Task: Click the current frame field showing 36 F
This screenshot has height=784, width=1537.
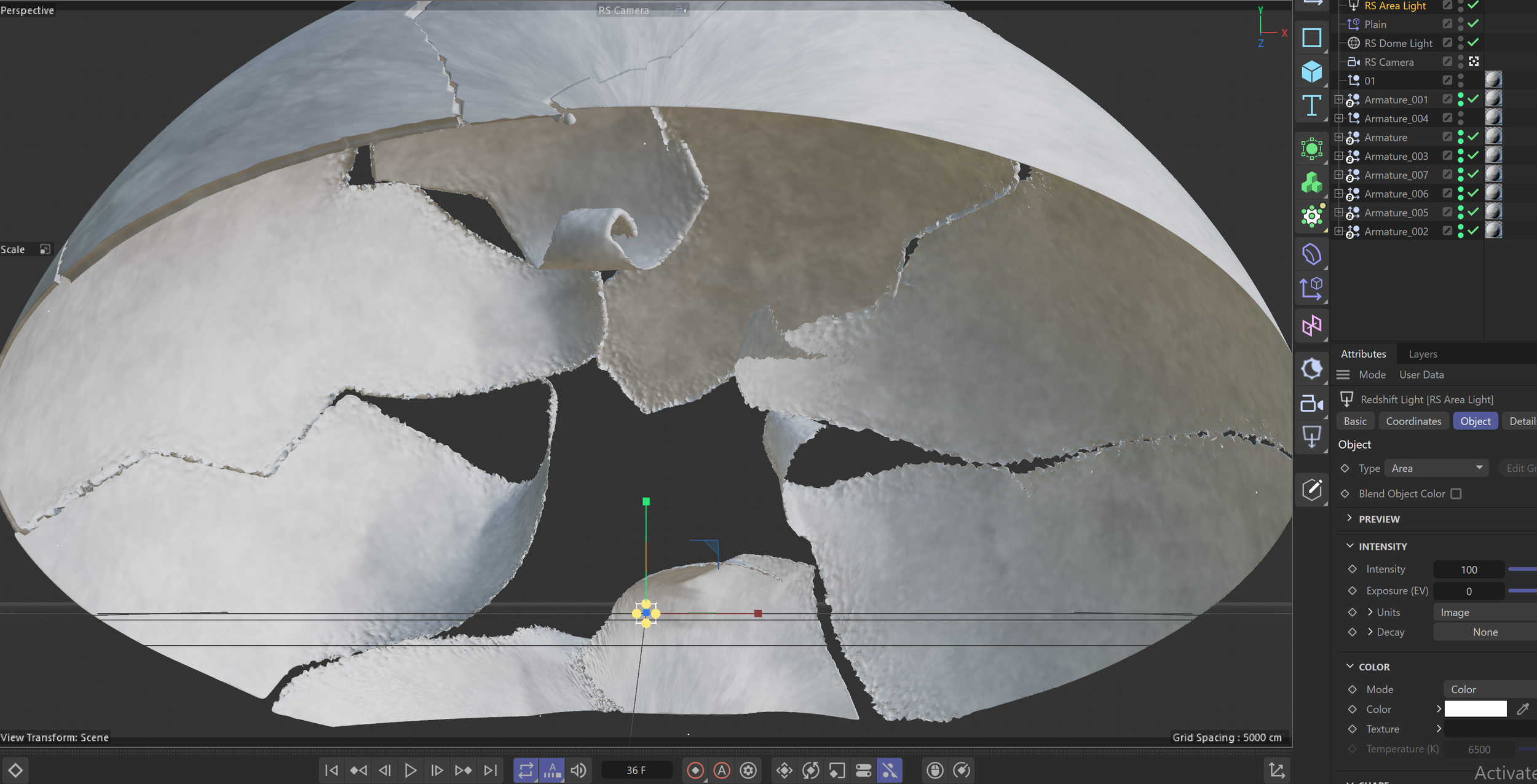Action: coord(636,770)
